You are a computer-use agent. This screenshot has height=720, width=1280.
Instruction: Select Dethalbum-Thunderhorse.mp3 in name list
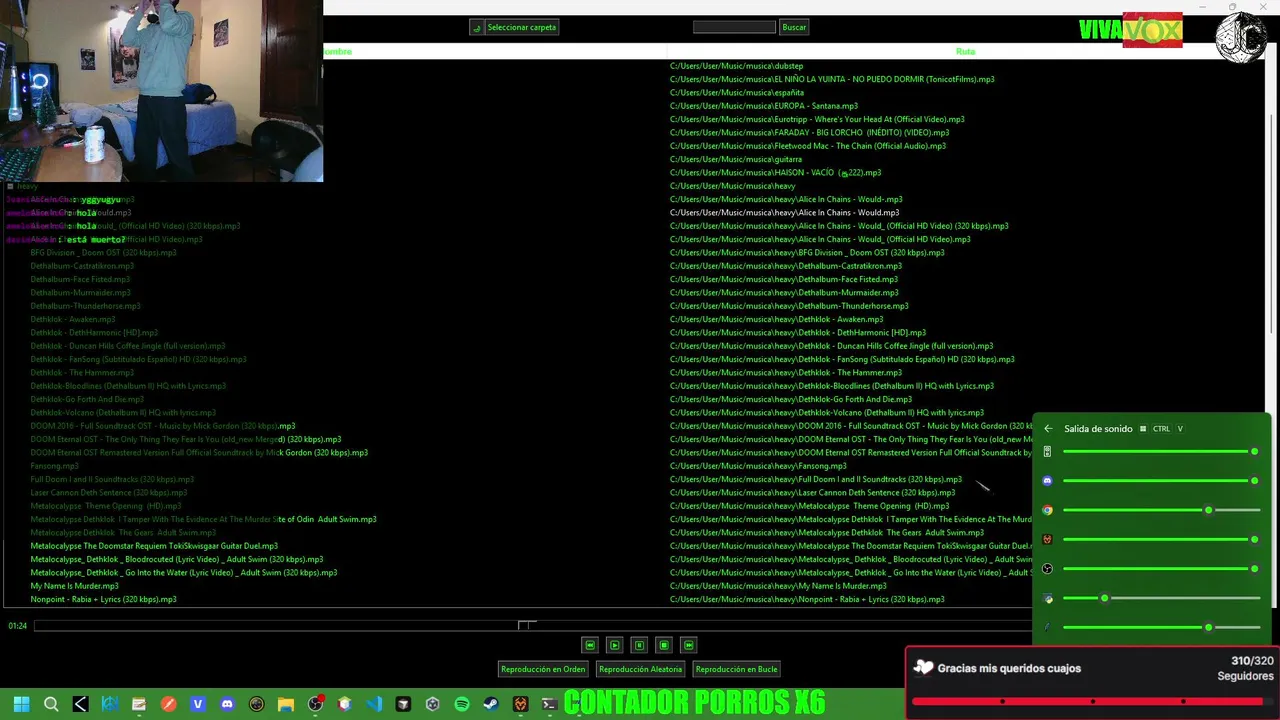pyautogui.click(x=85, y=306)
